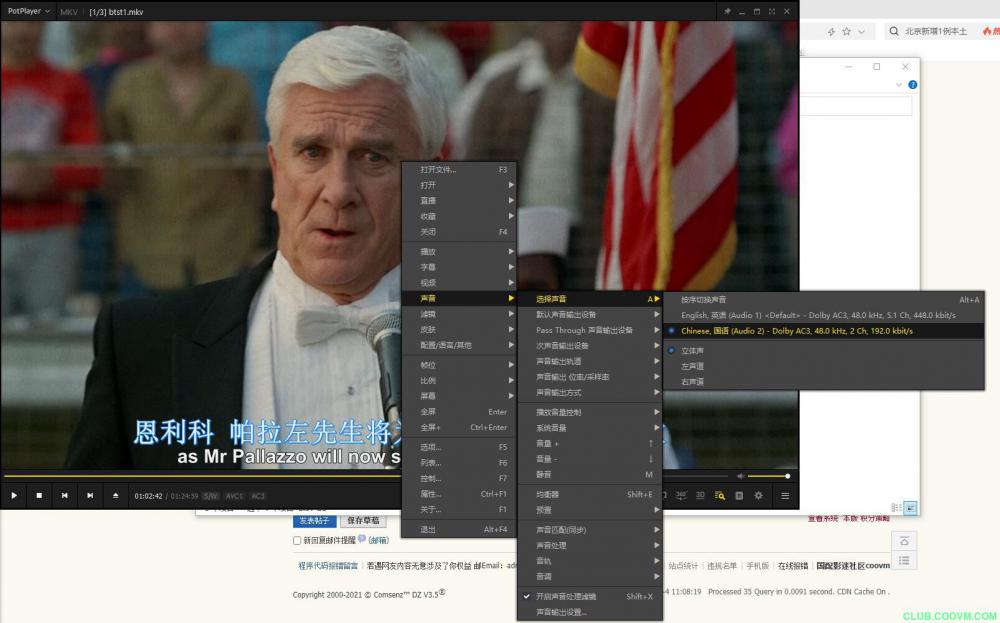Skip to the previous file

pos(65,495)
